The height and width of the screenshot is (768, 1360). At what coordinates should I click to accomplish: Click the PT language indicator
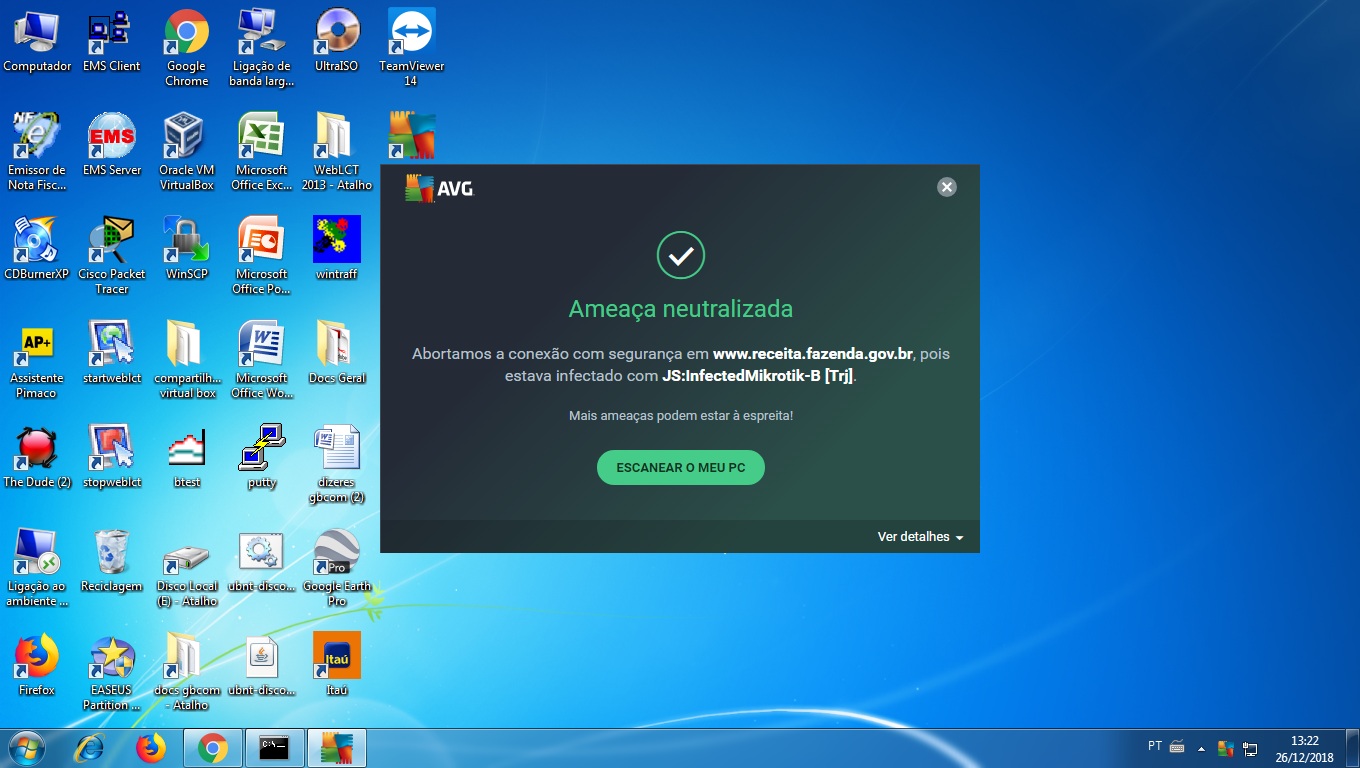1155,746
